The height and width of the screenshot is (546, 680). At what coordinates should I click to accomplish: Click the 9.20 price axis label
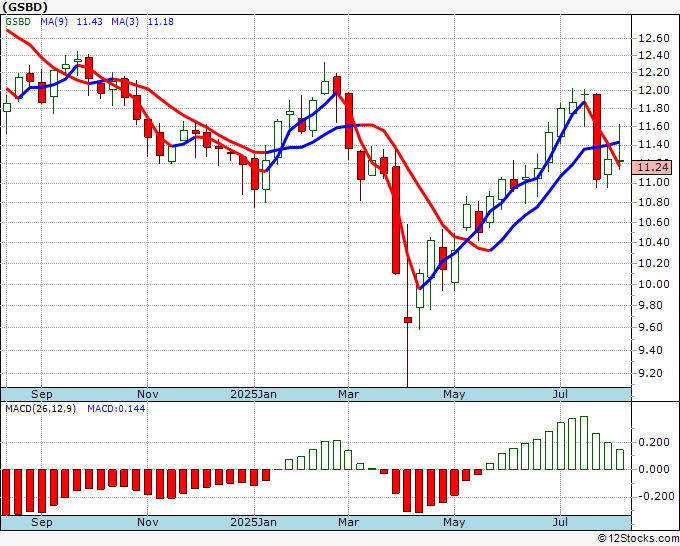(651, 373)
